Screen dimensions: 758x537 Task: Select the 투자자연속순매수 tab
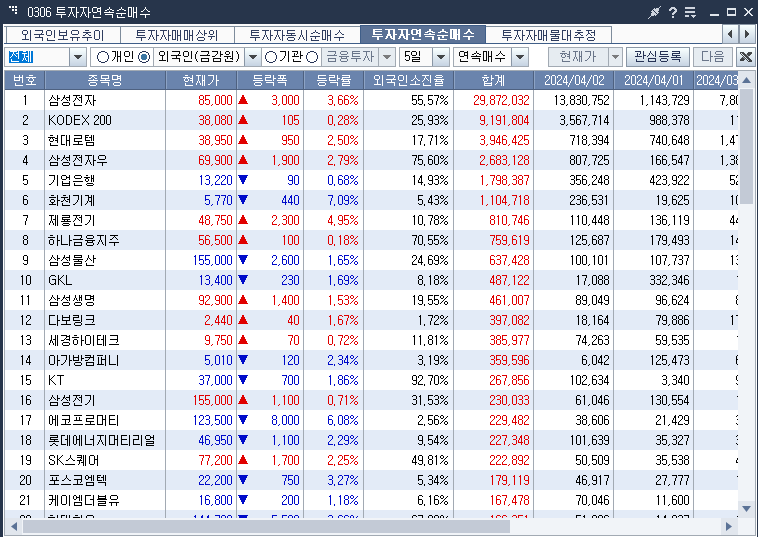click(423, 34)
